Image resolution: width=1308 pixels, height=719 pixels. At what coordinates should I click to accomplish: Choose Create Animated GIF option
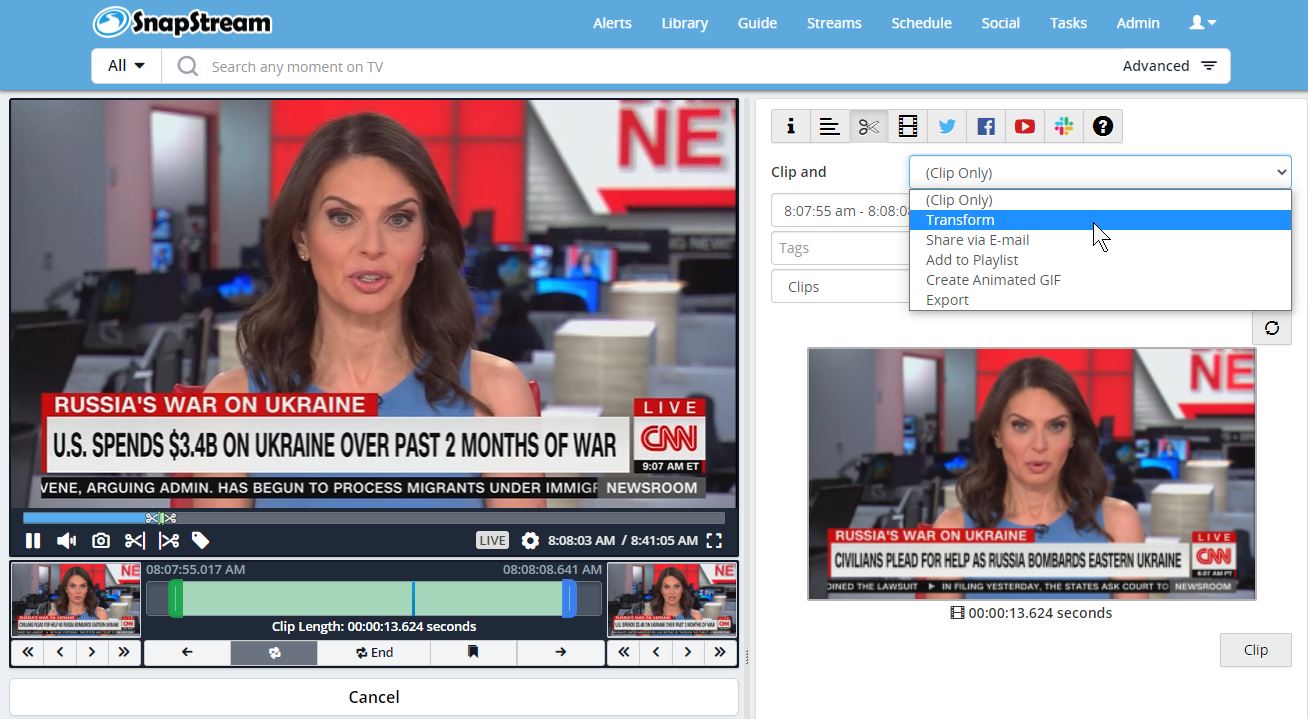point(1100,280)
